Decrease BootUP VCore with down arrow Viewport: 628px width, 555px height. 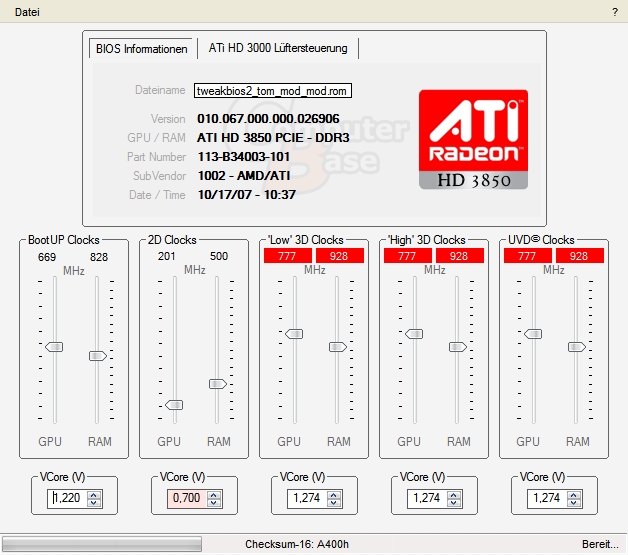(x=94, y=503)
